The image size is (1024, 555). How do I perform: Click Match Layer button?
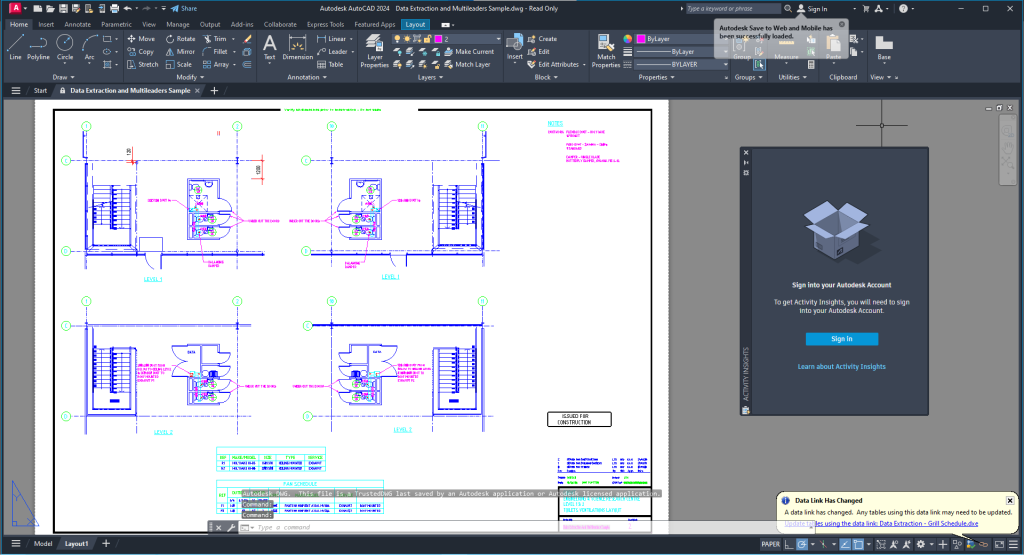[x=467, y=65]
